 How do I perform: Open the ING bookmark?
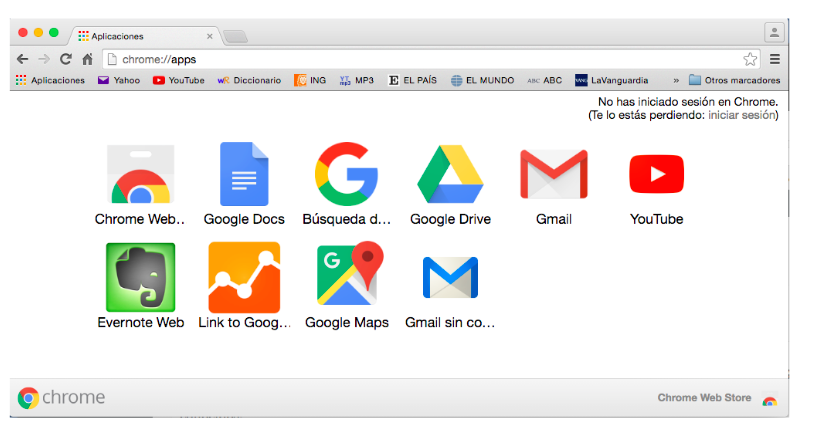310,80
